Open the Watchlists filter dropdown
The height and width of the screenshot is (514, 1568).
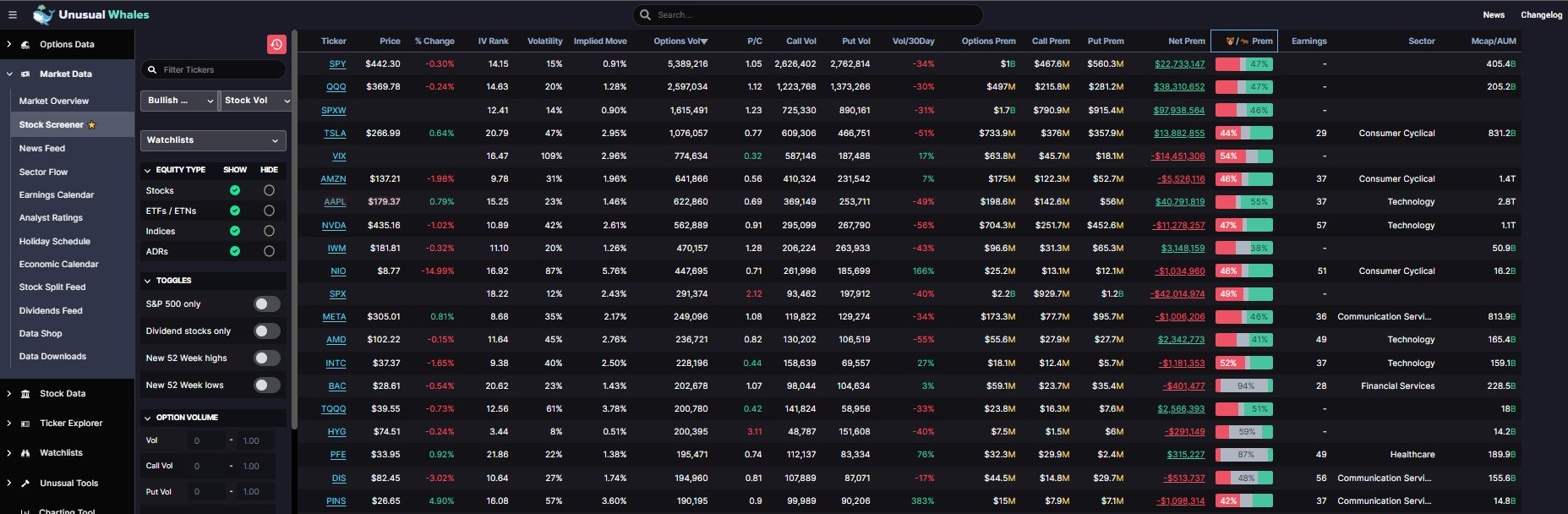tap(213, 140)
